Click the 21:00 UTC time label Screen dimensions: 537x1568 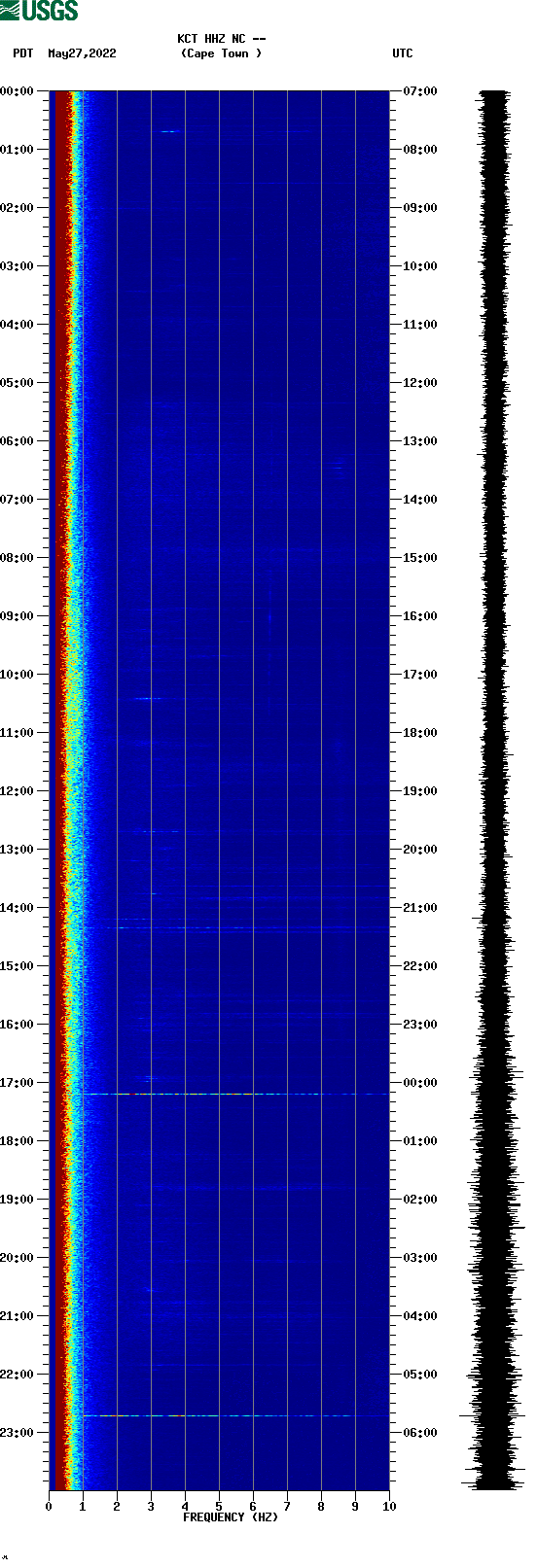(x=420, y=908)
